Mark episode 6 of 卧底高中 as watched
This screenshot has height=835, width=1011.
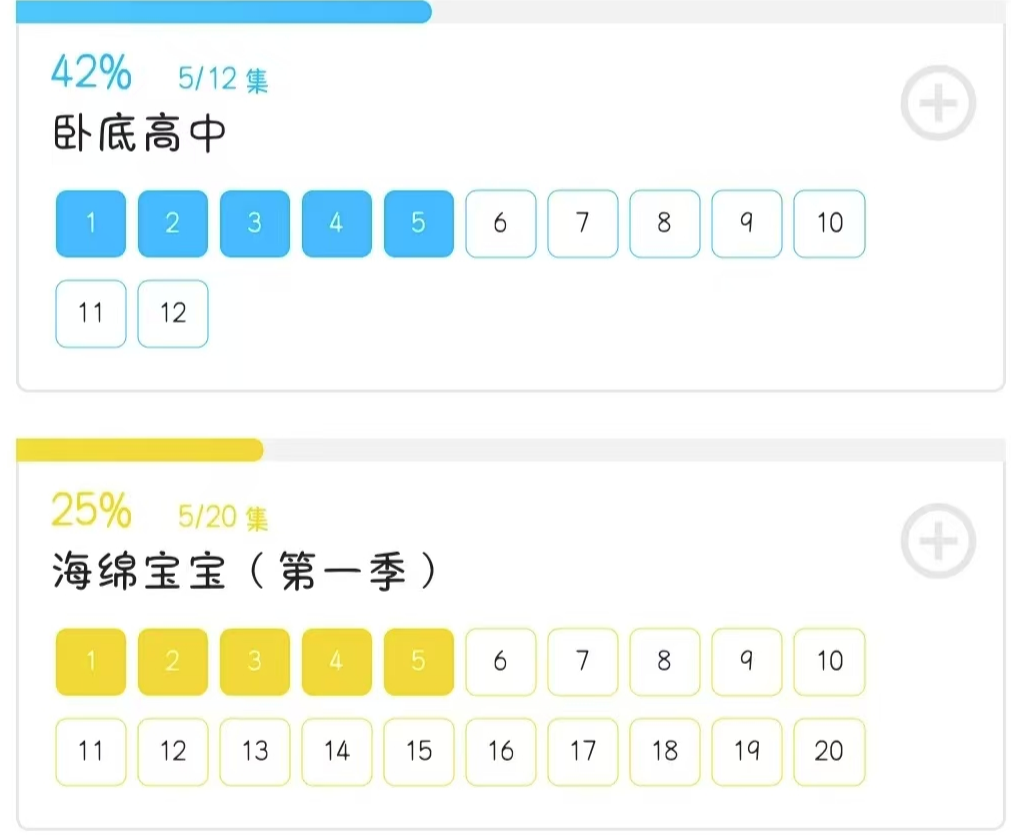tap(500, 223)
